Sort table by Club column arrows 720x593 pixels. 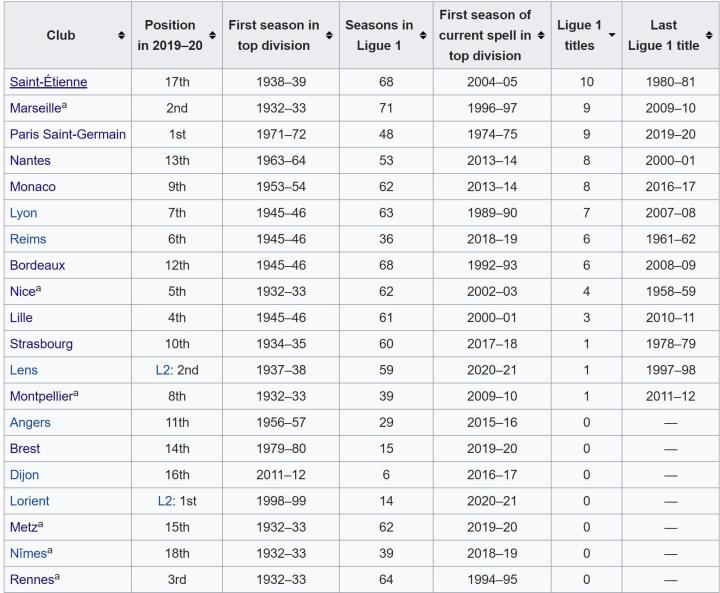click(121, 35)
